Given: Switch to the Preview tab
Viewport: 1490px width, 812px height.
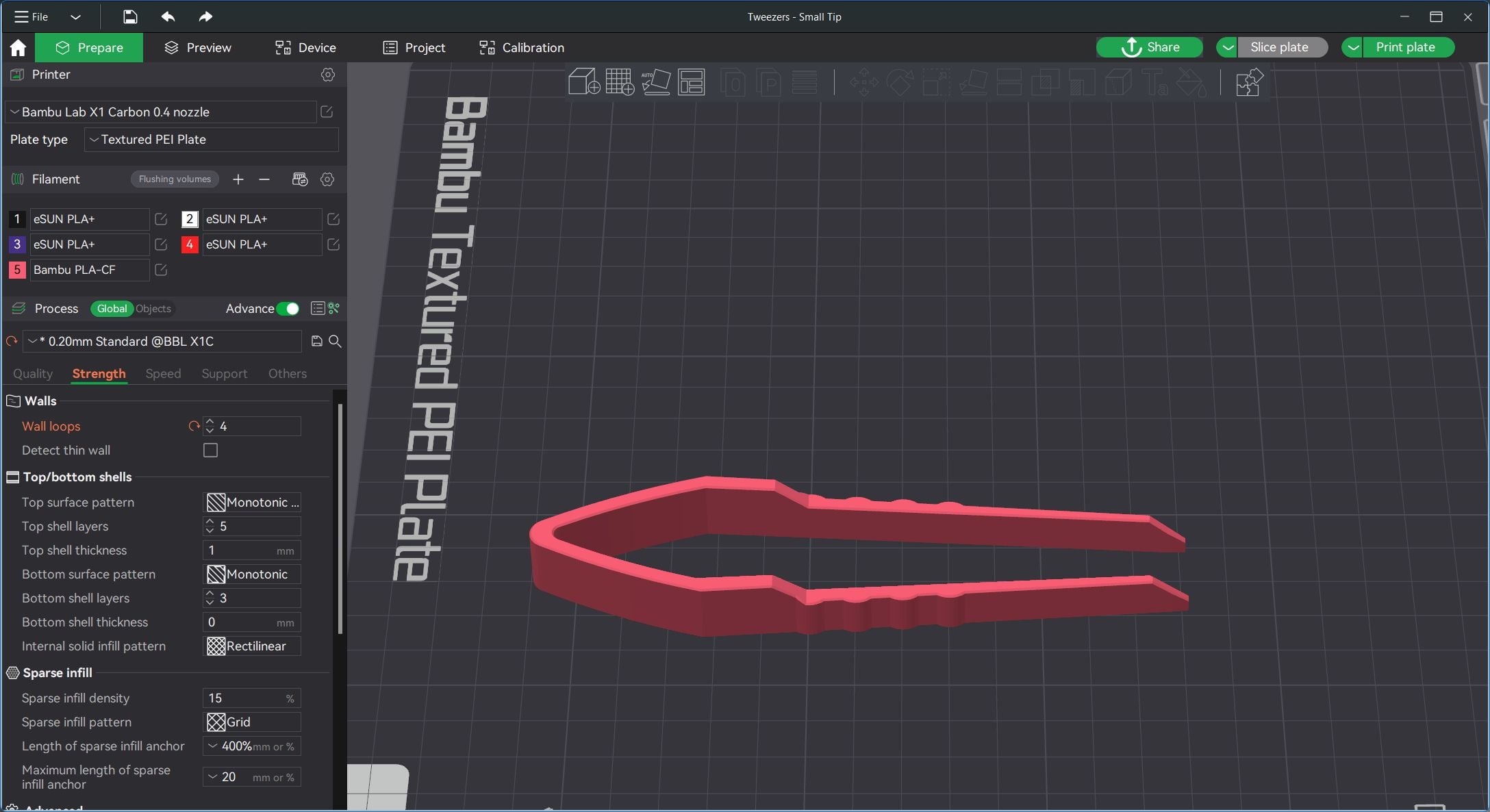Looking at the screenshot, I should point(198,47).
